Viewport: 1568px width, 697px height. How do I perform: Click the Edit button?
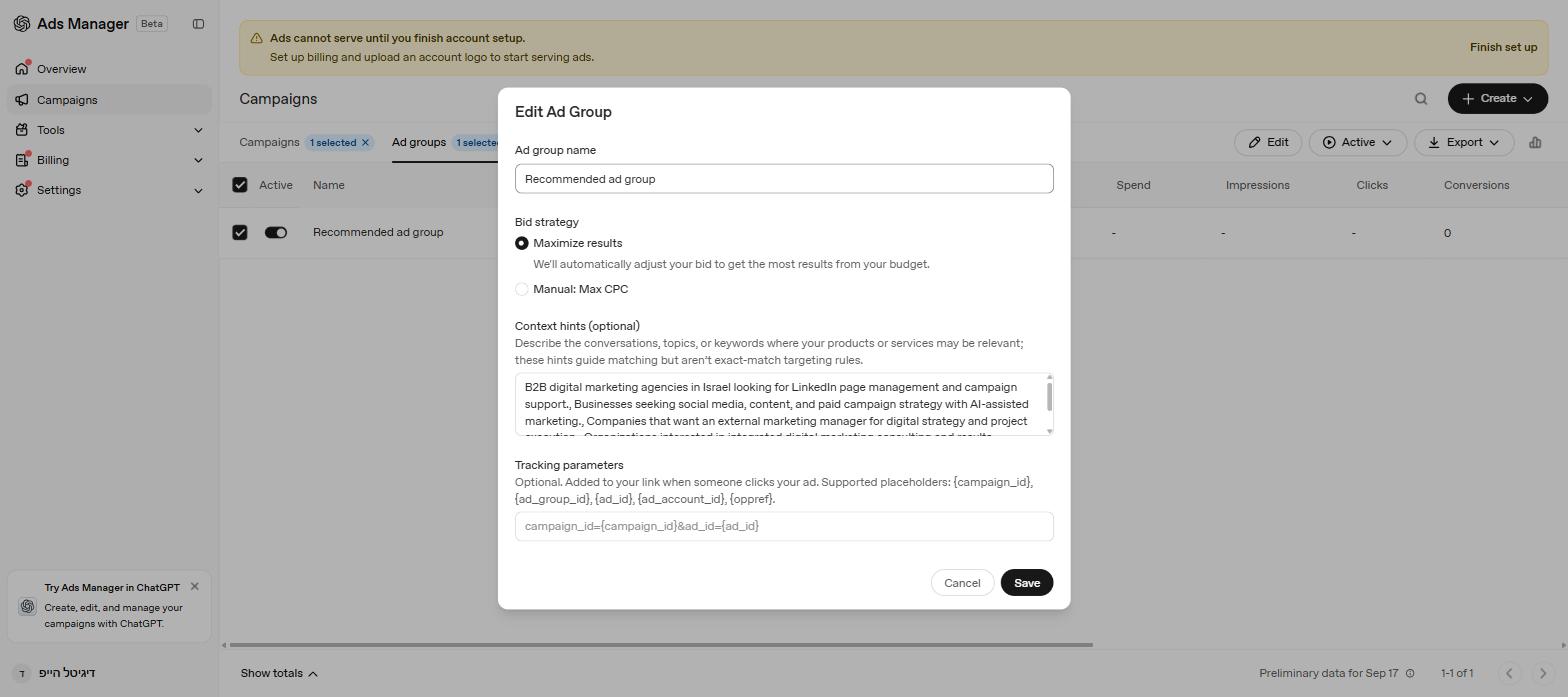pyautogui.click(x=1268, y=142)
